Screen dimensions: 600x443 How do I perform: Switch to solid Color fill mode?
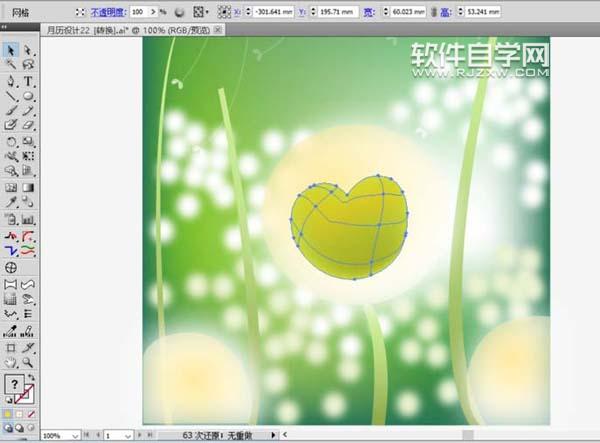click(9, 411)
